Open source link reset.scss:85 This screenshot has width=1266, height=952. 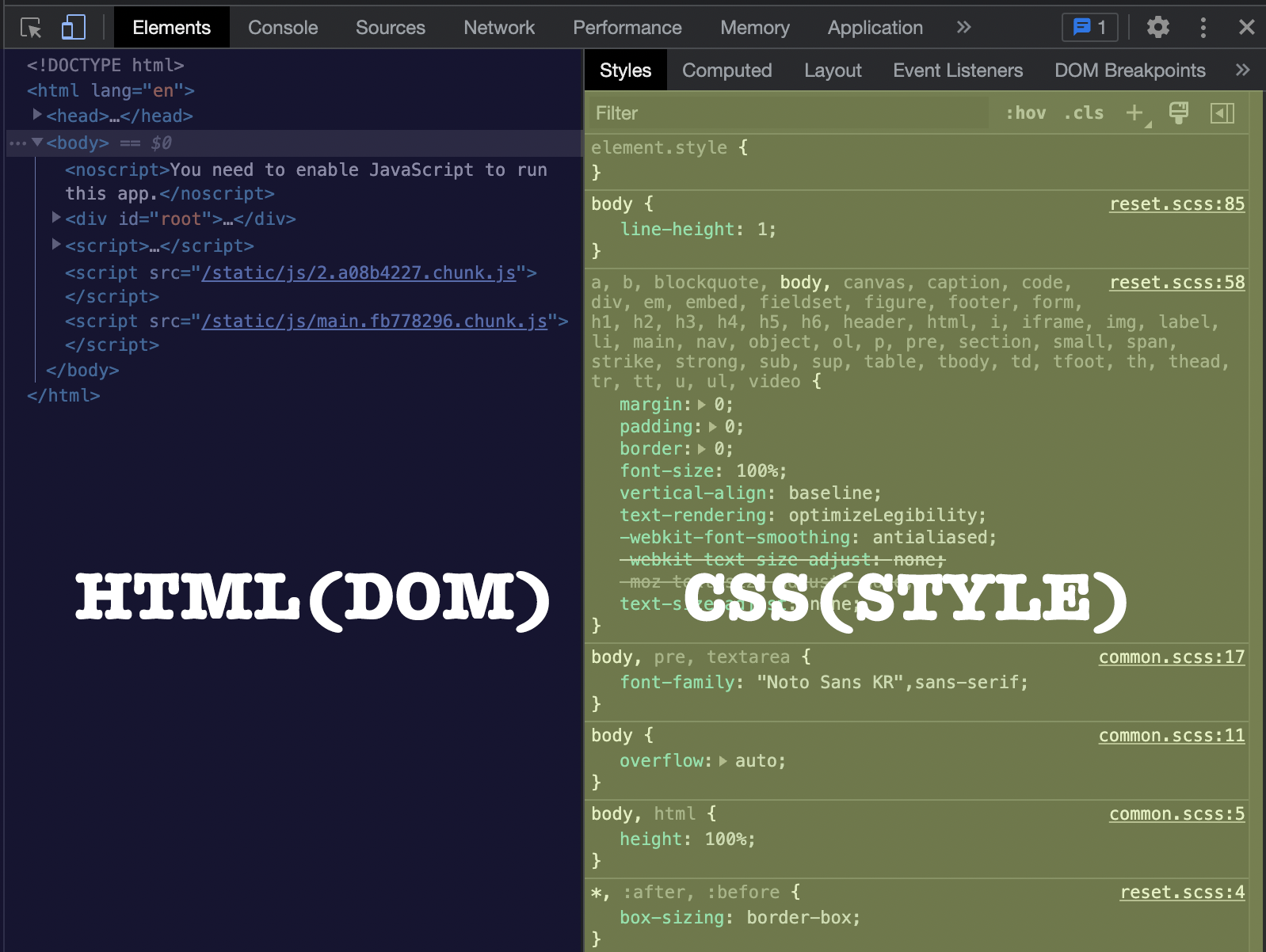1176,204
